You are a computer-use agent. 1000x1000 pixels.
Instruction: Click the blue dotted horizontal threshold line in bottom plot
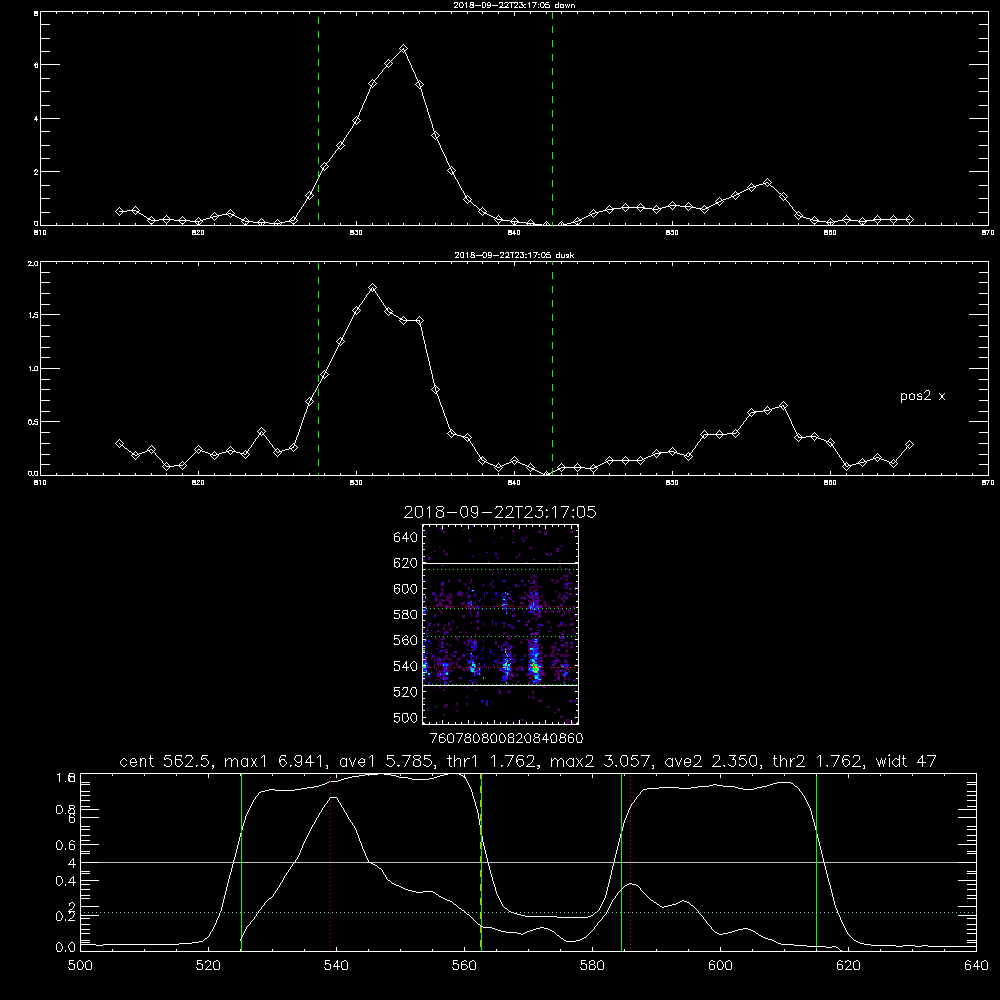click(x=528, y=913)
